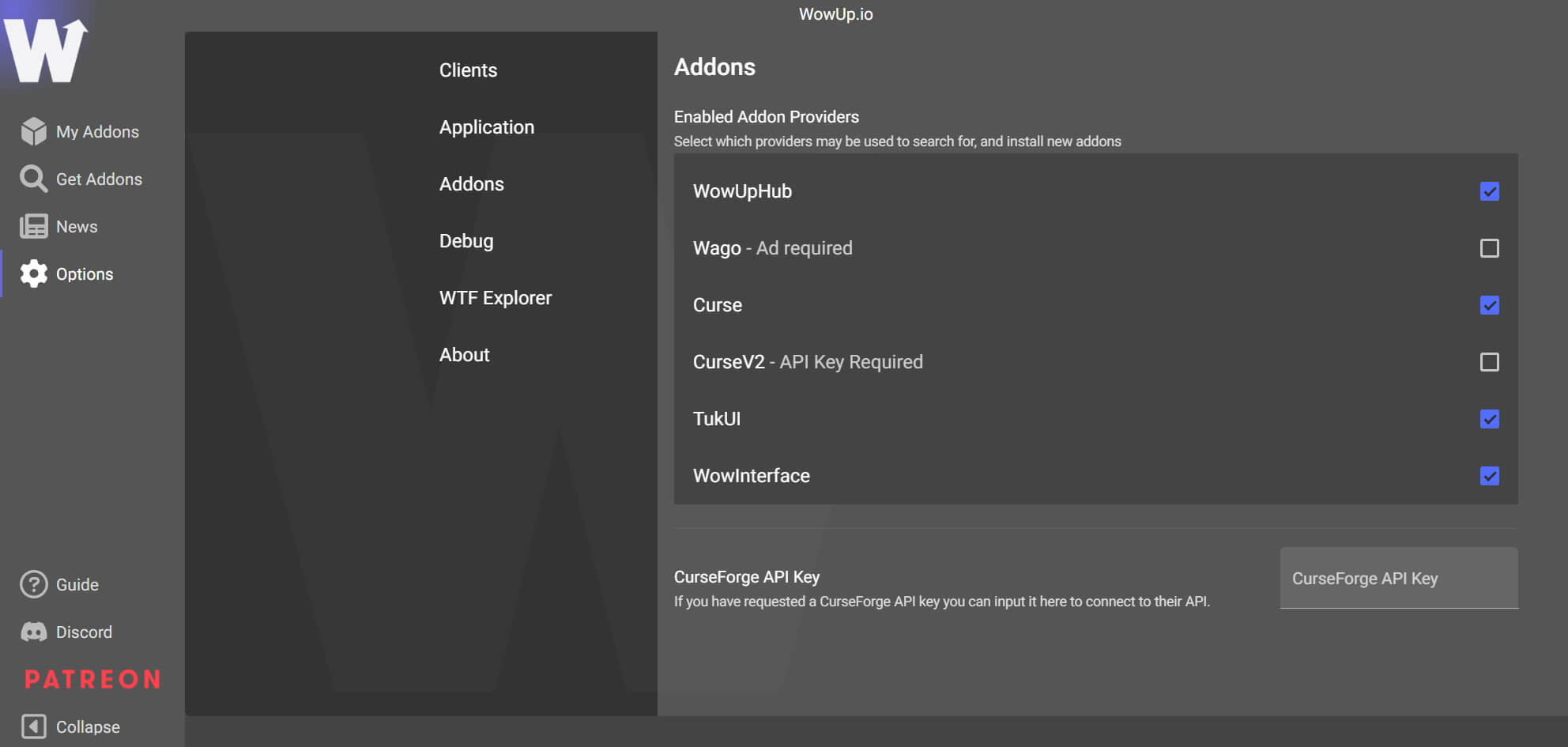Screen dimensions: 1568x747
Task: Select the Options gear icon
Action: click(34, 274)
